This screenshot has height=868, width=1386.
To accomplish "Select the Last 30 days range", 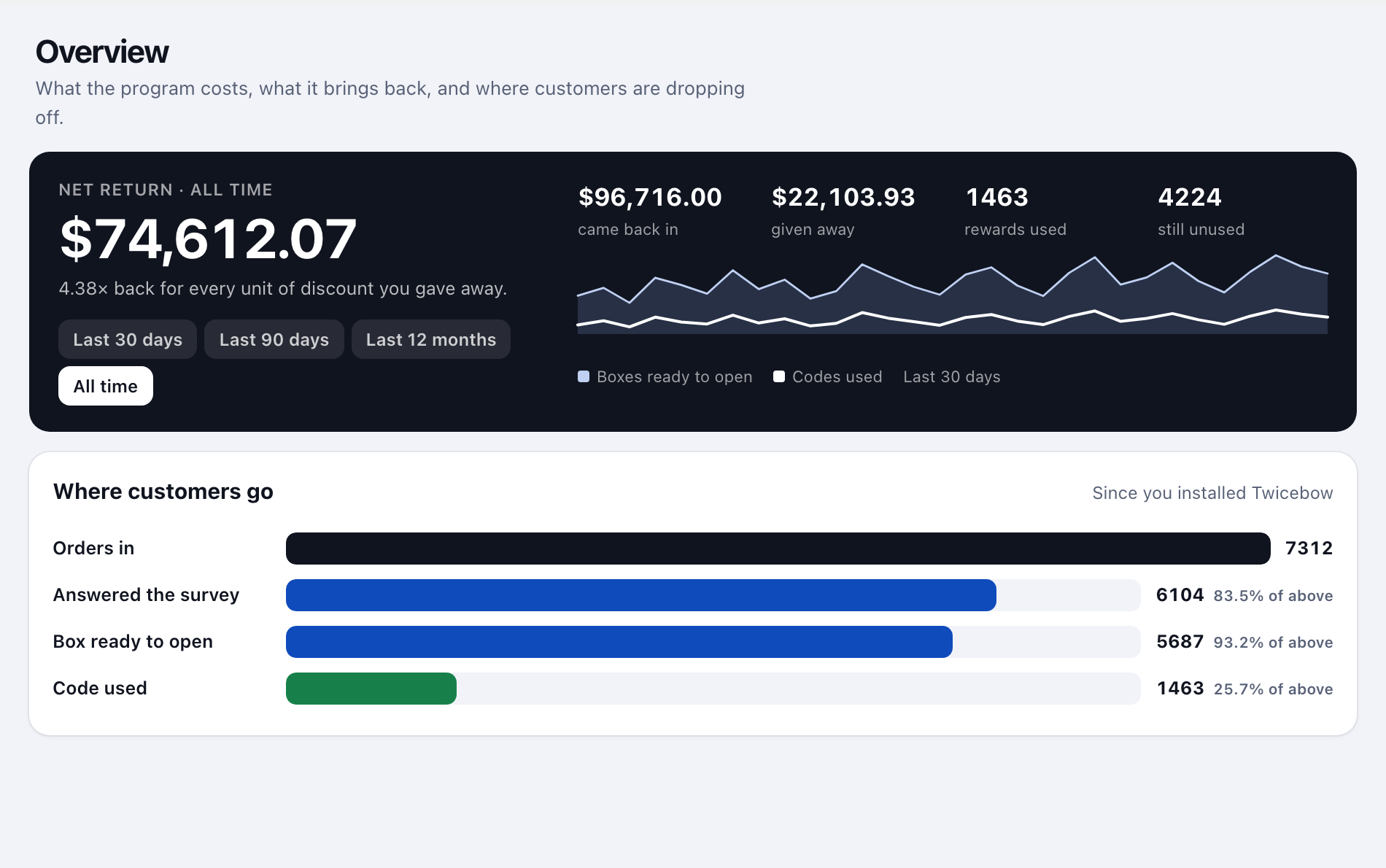I will pos(128,339).
